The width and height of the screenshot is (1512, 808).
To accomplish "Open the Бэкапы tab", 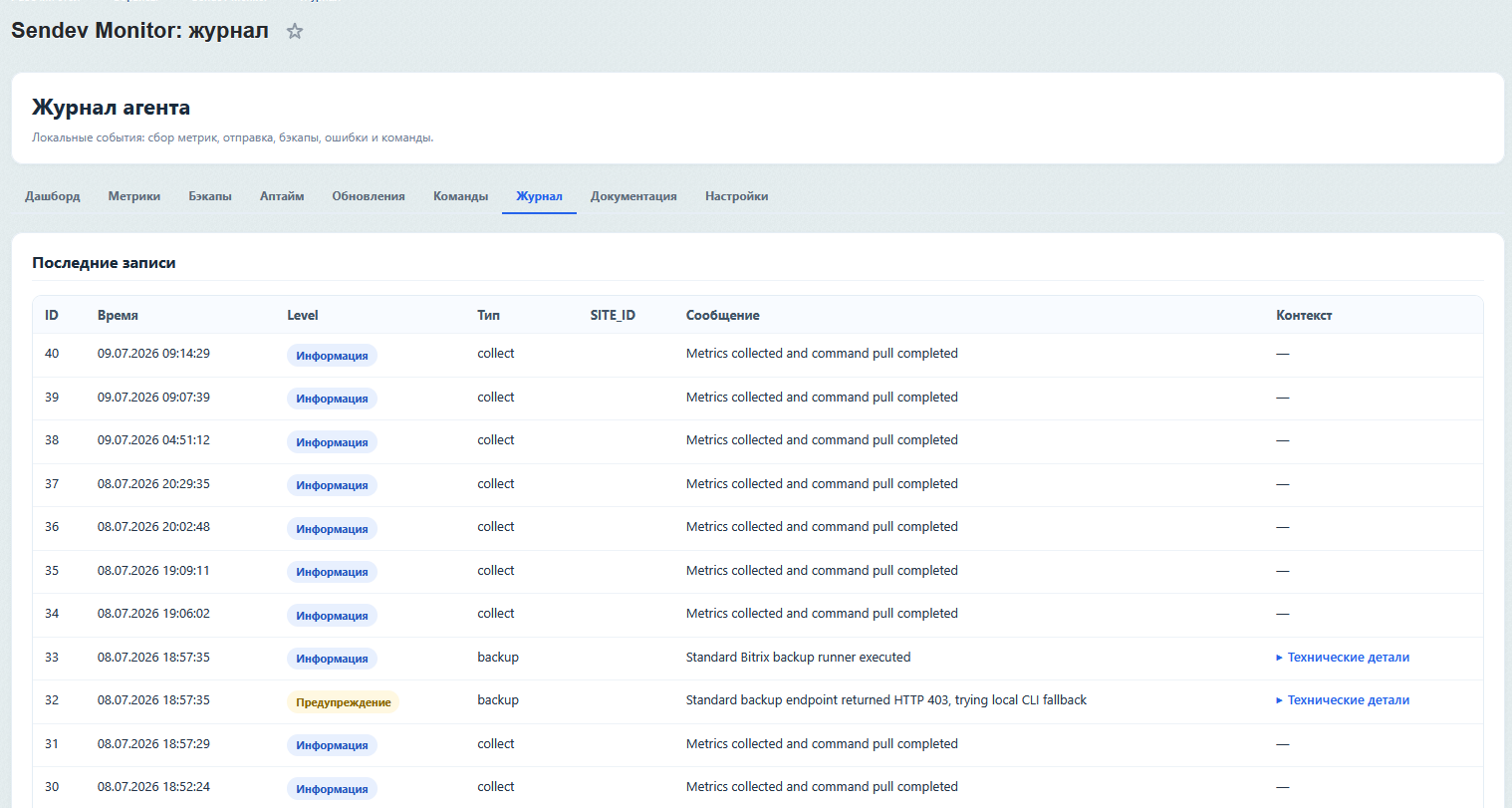I will tap(210, 196).
